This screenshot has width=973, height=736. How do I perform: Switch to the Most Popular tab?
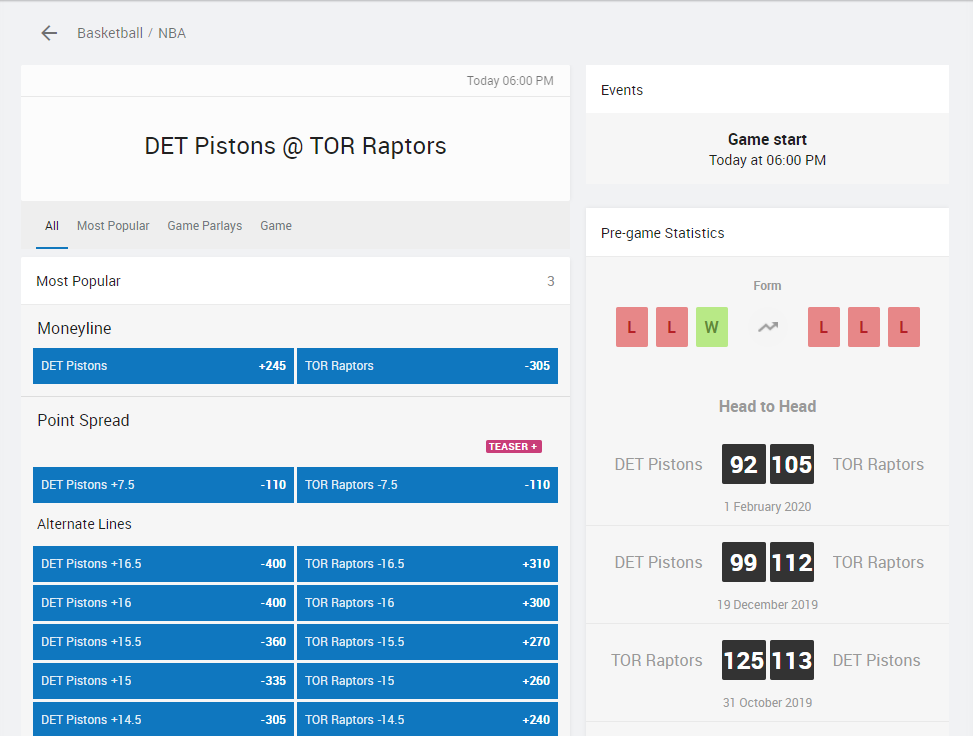113,226
